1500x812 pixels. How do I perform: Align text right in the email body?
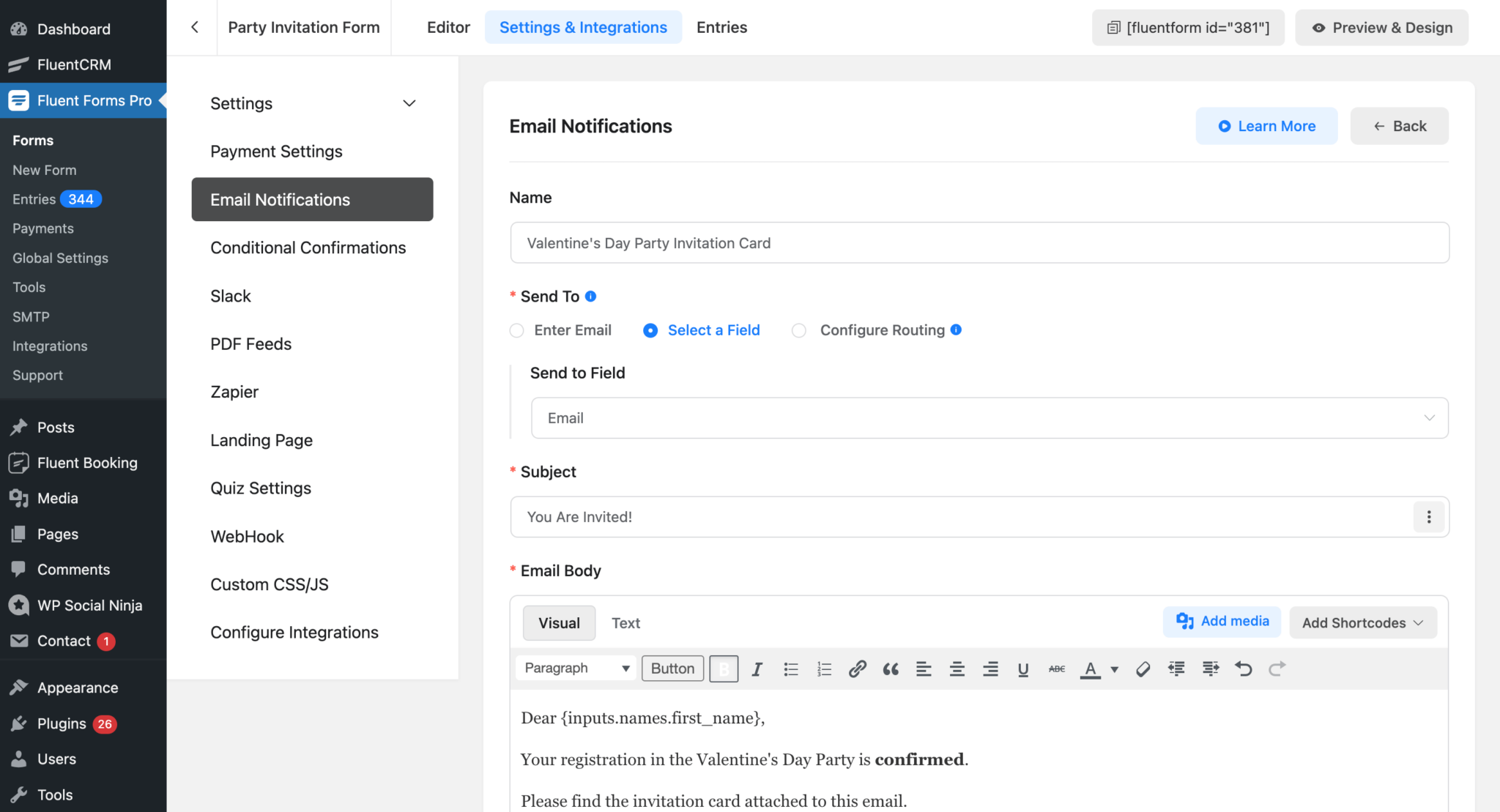click(990, 668)
